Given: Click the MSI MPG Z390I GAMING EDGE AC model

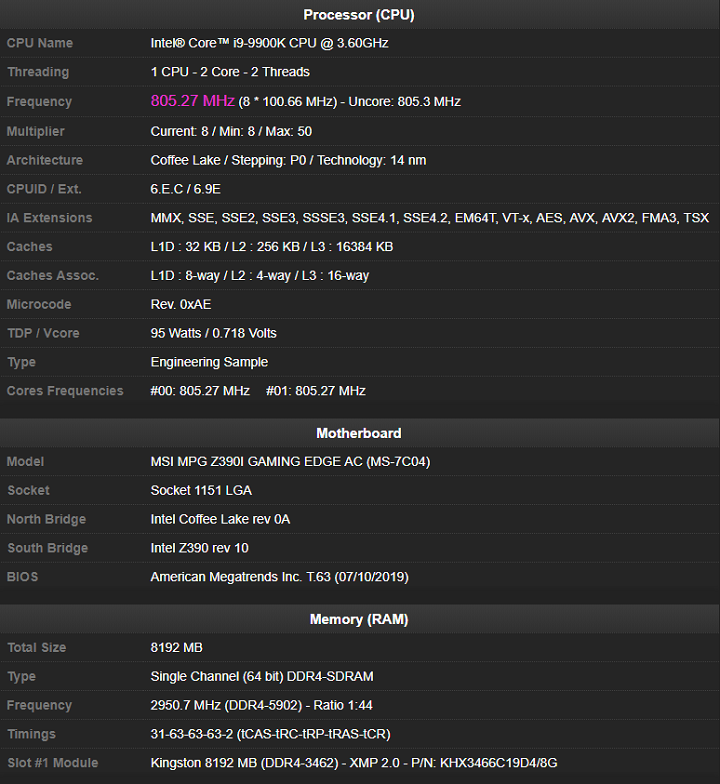Looking at the screenshot, I should [290, 462].
